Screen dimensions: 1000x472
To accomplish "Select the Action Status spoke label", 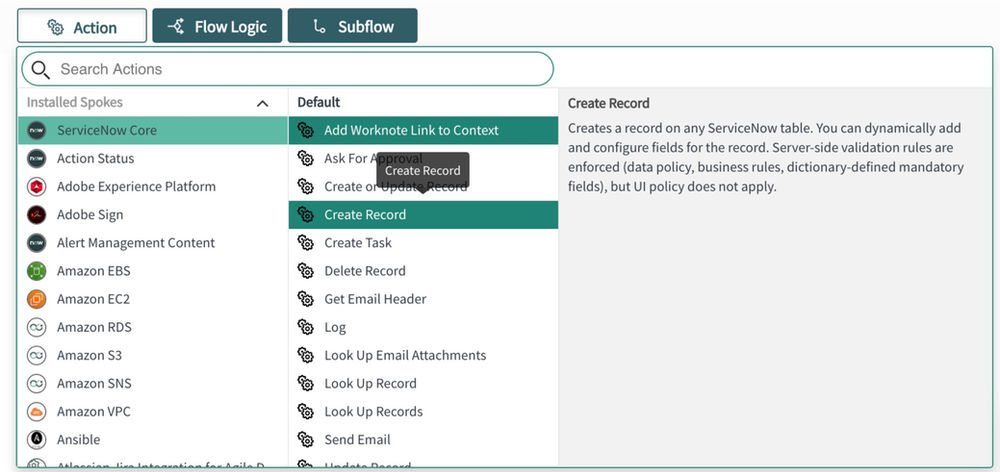I will point(95,158).
